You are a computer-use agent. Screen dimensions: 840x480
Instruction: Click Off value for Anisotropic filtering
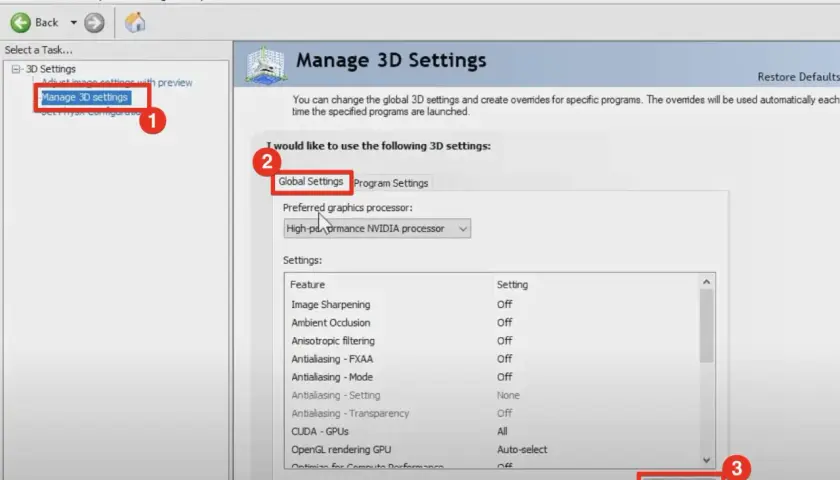pyautogui.click(x=505, y=341)
